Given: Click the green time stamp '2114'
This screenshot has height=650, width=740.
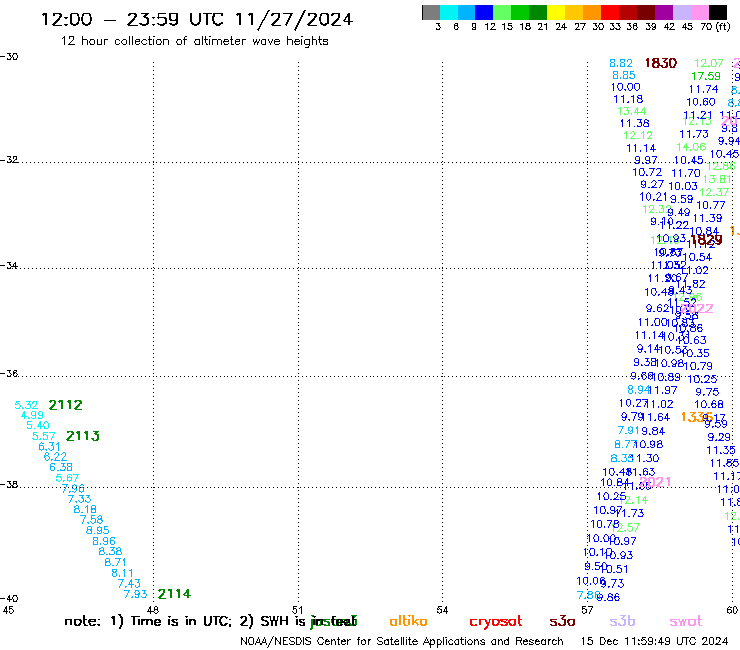Looking at the screenshot, I should tap(174, 594).
